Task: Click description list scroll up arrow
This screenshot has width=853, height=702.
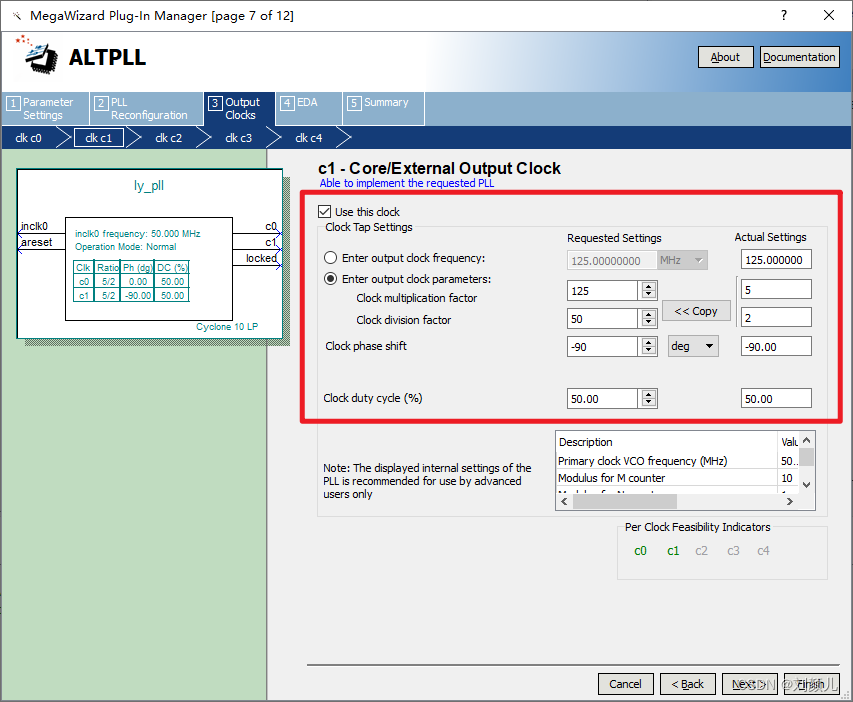Action: pyautogui.click(x=807, y=440)
